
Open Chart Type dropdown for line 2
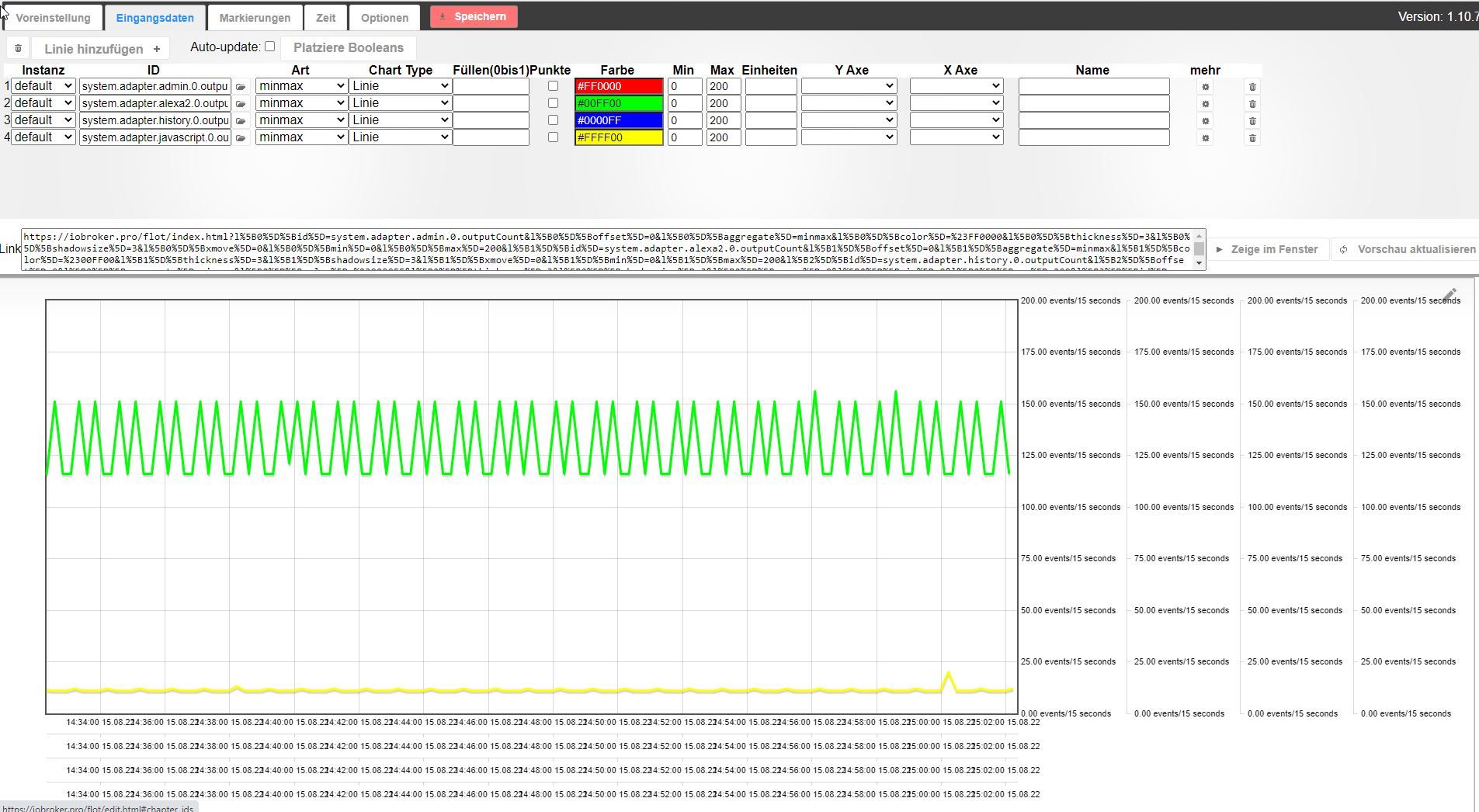click(400, 103)
